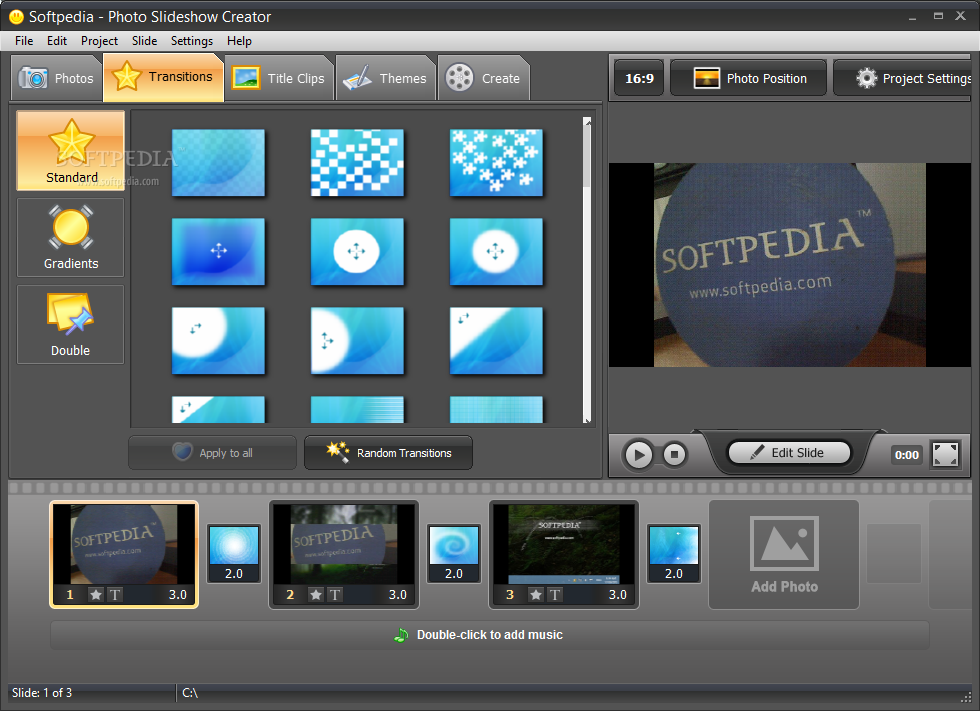Select the Double transitions category
This screenshot has height=711, width=980.
pos(71,324)
